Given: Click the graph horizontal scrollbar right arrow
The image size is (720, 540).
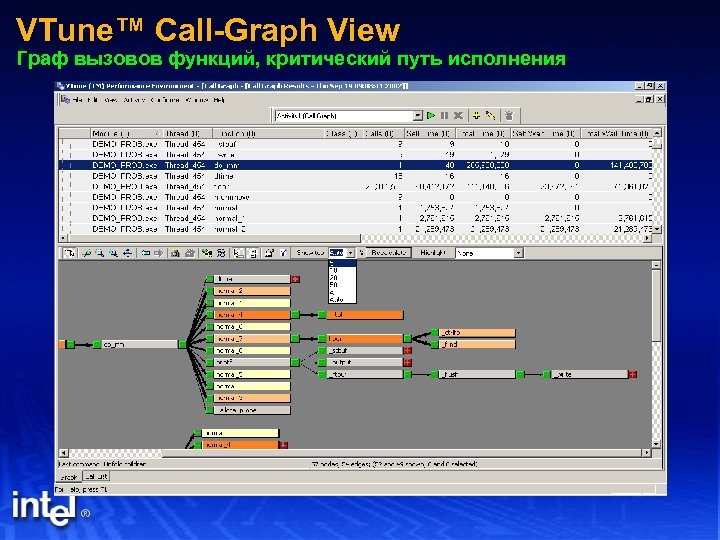Looking at the screenshot, I should tap(647, 453).
